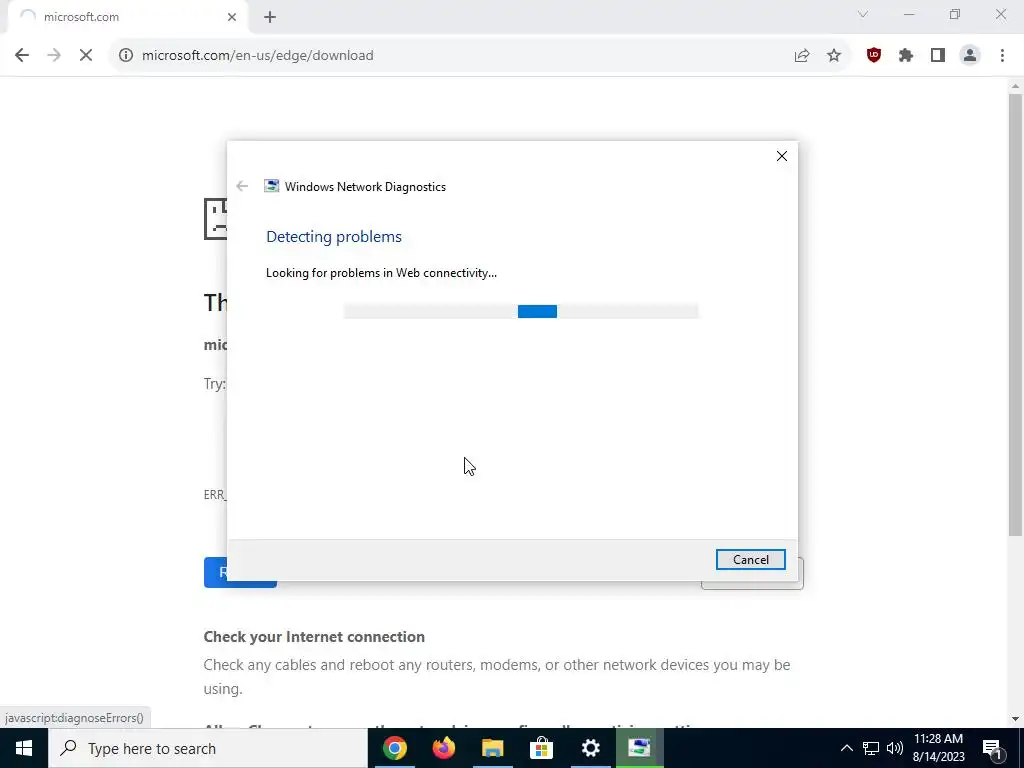This screenshot has width=1024, height=768.
Task: Open uBlock Origin extension
Action: tap(874, 56)
